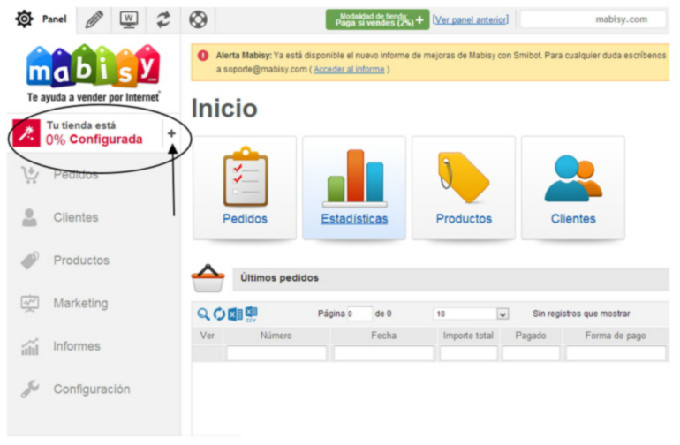This screenshot has width=680, height=445.
Task: Click the Número filter input
Action: 276,353
